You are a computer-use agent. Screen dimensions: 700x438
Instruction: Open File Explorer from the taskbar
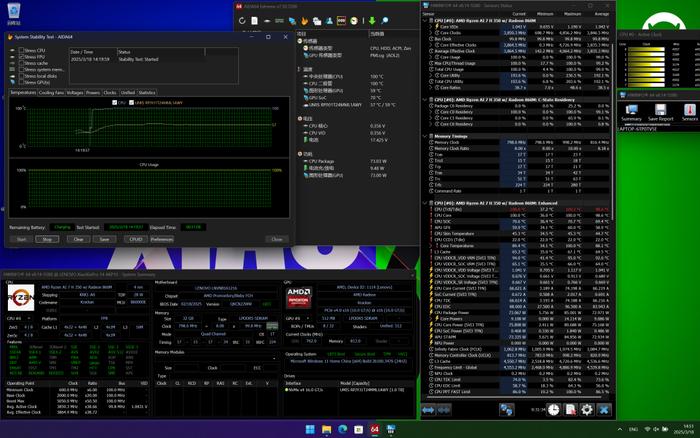coord(326,430)
